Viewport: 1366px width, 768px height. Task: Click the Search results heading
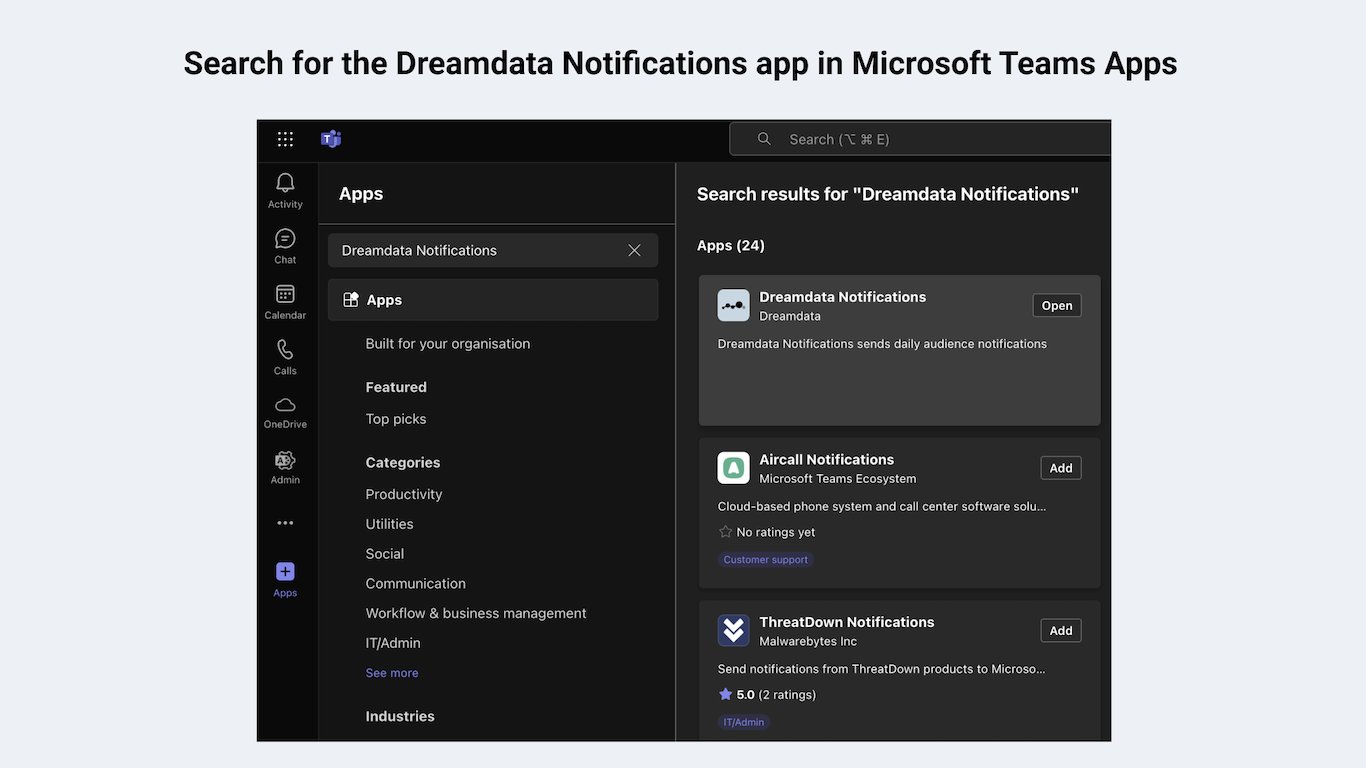coord(888,194)
